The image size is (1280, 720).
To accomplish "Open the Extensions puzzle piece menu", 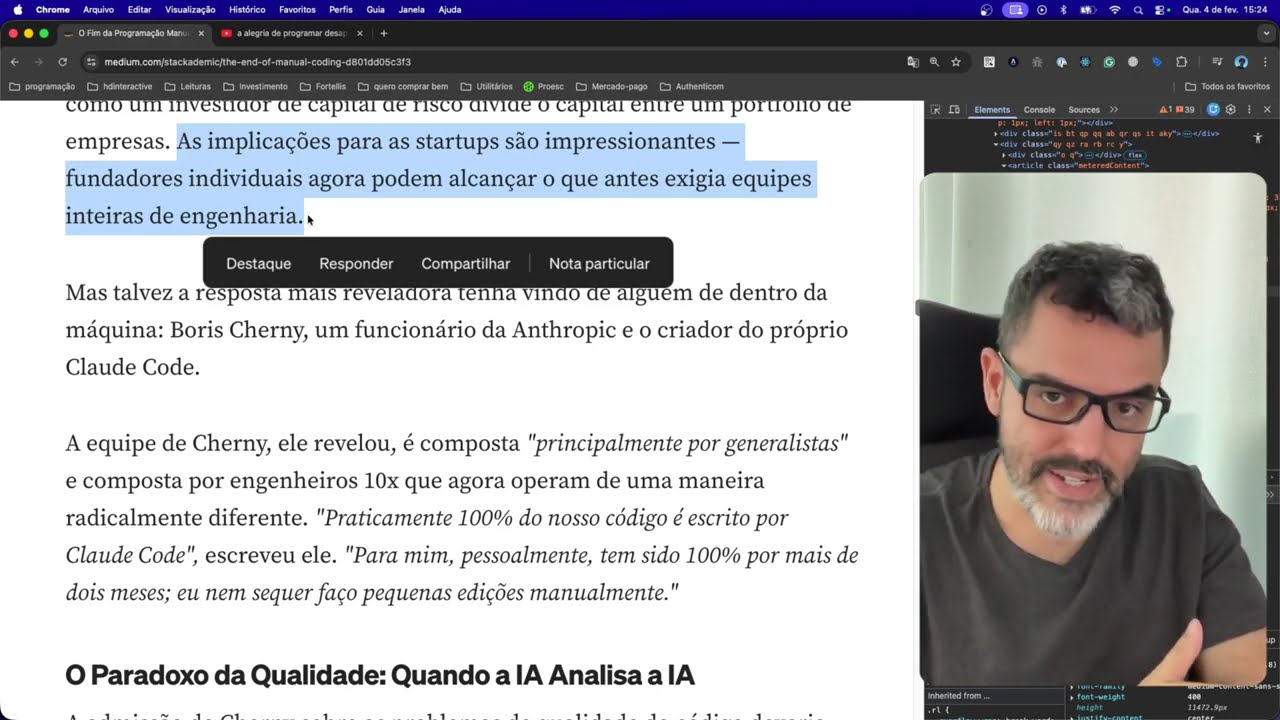I will pos(1181,62).
